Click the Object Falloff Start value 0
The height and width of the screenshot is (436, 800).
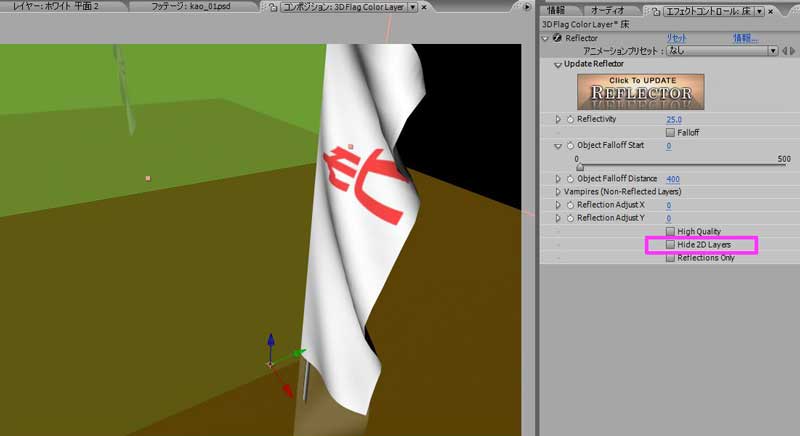[x=669, y=146]
